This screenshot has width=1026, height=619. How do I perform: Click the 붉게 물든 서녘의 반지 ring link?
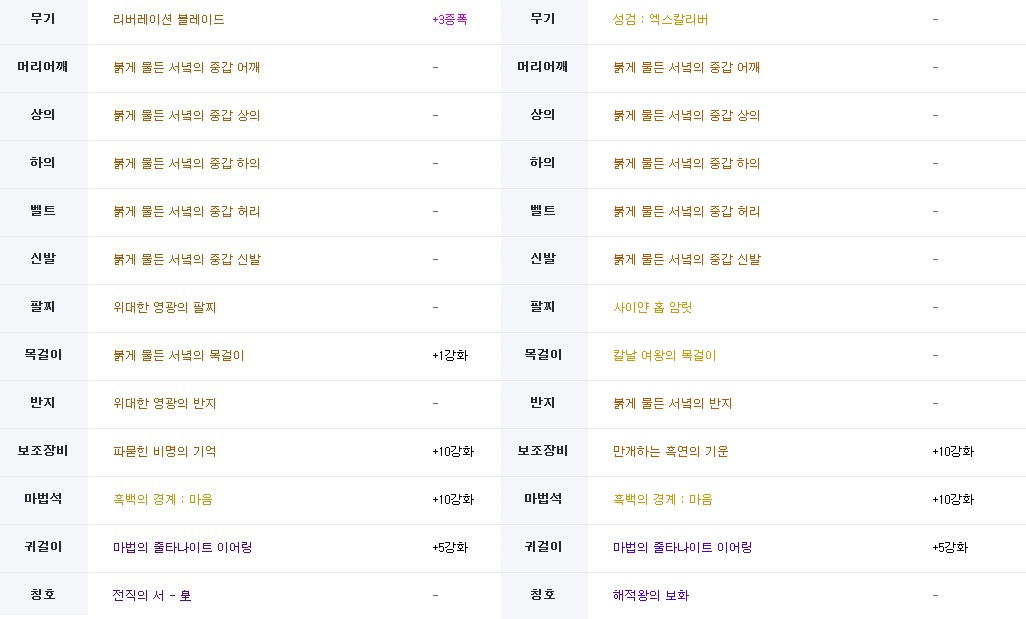pyautogui.click(x=672, y=404)
